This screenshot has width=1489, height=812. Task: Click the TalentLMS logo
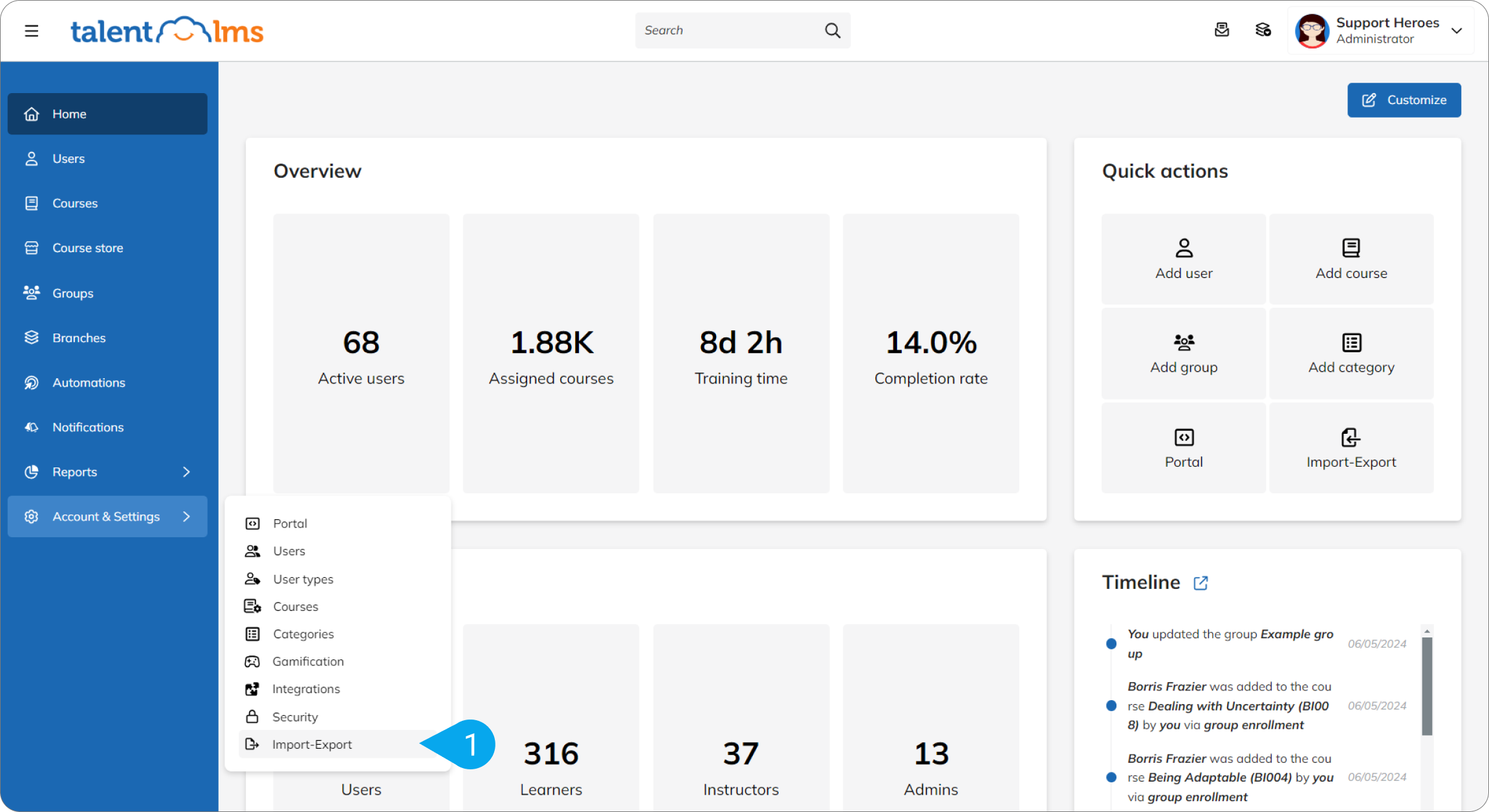[167, 30]
